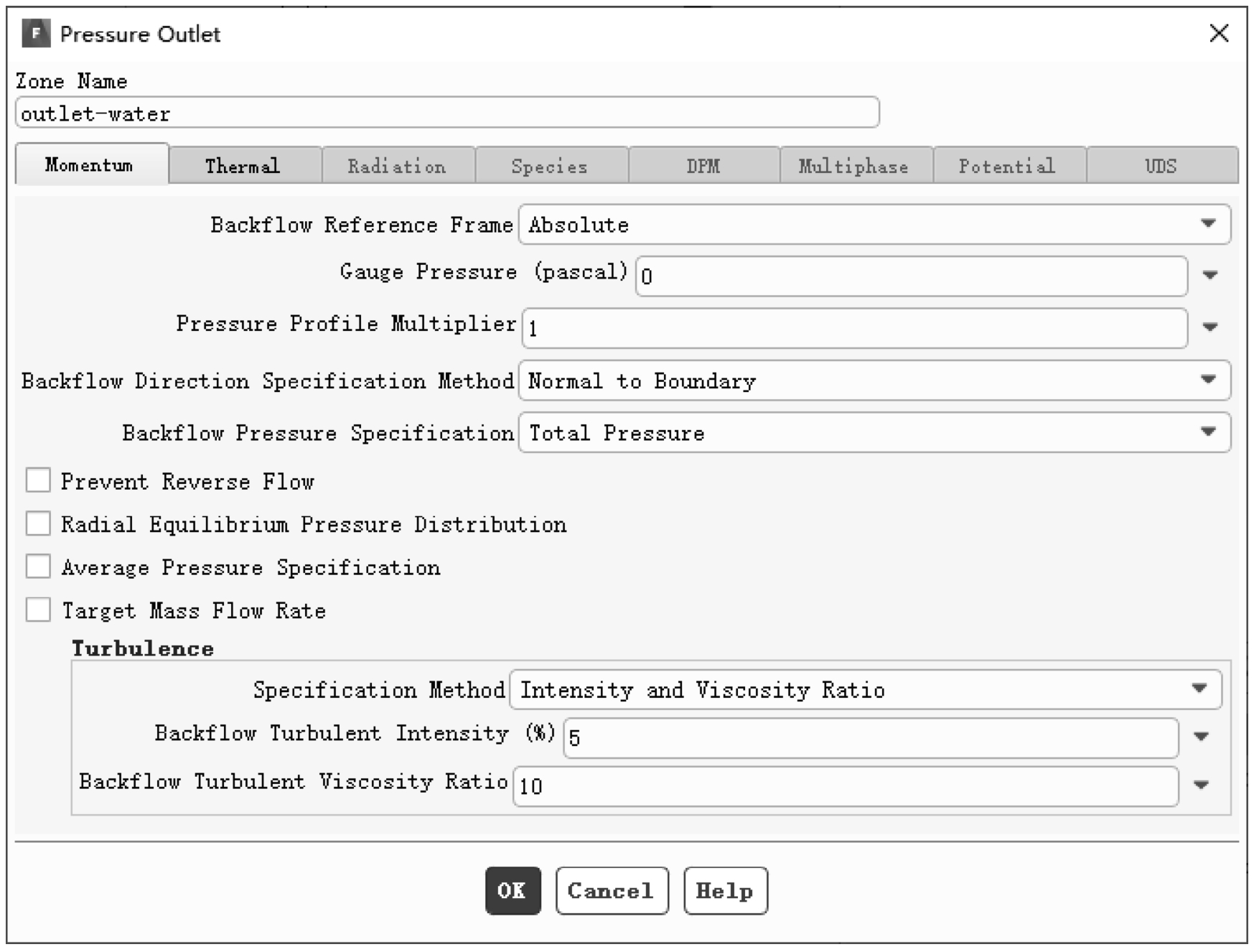Confirm settings with OK button
The height and width of the screenshot is (952, 1254).
coord(513,891)
